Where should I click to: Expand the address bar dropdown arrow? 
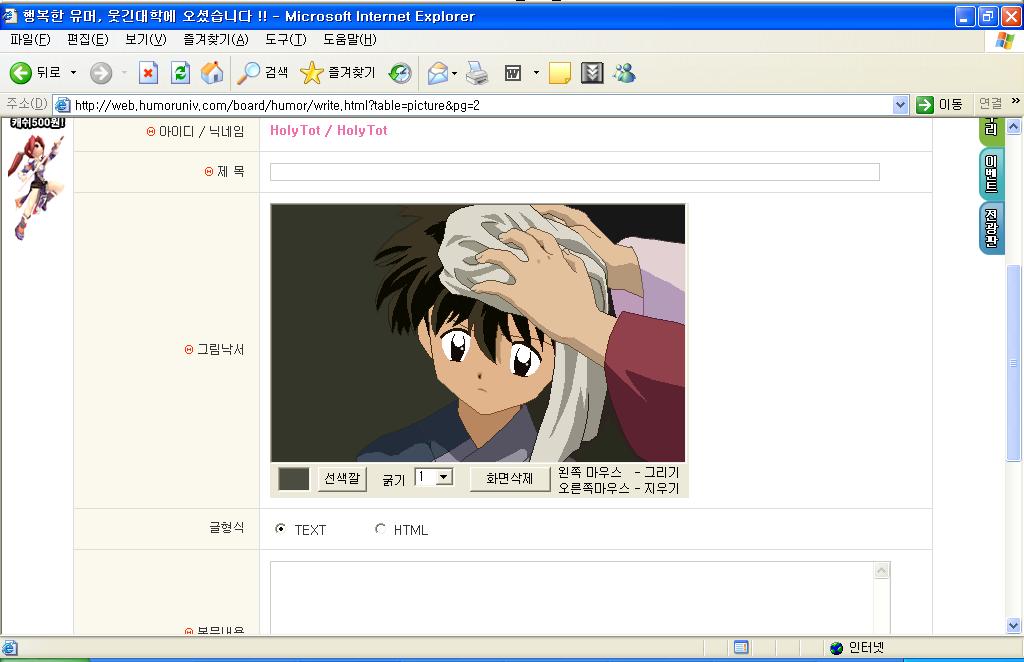(900, 105)
